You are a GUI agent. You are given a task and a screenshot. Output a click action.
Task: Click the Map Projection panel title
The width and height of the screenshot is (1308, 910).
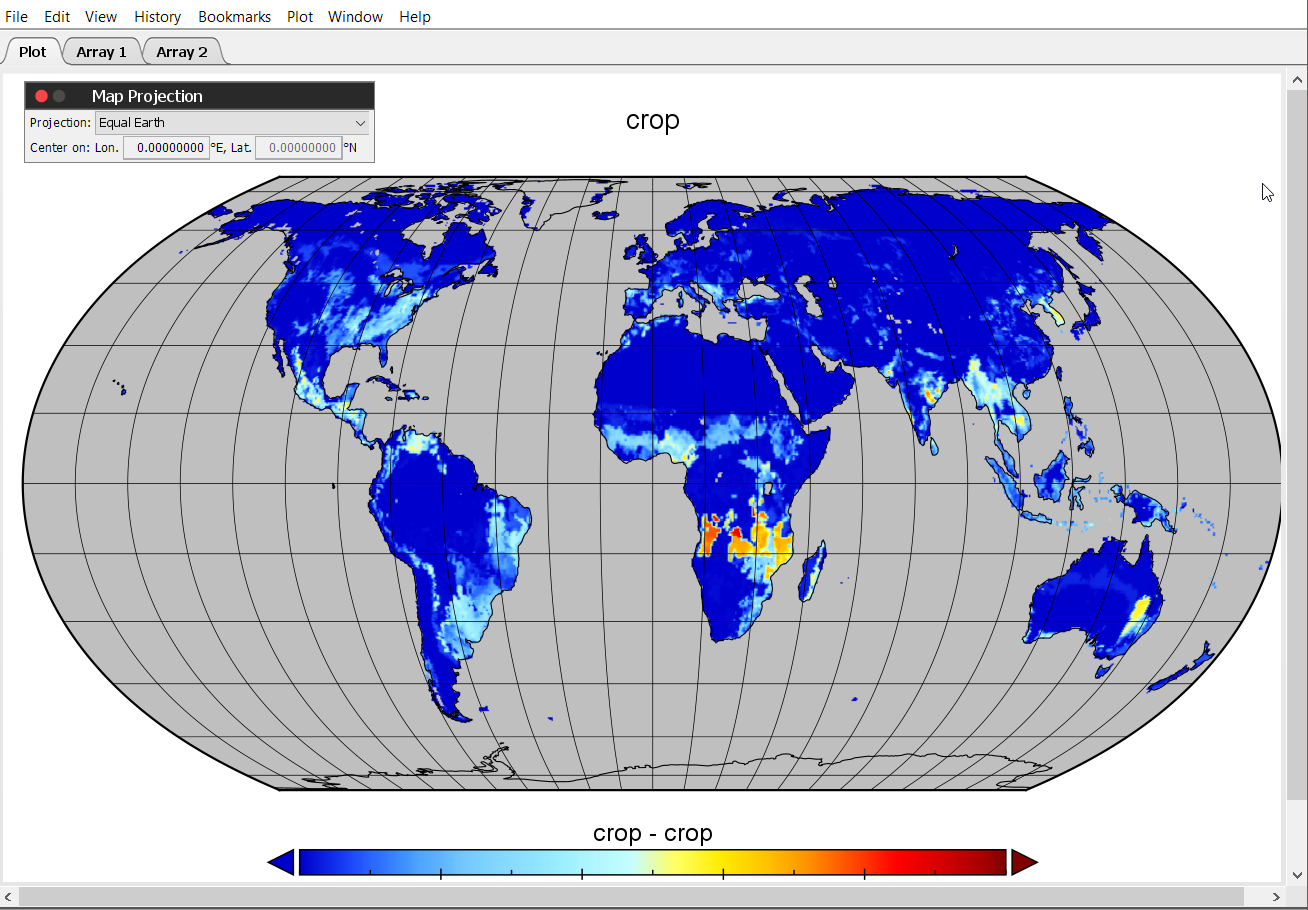[x=147, y=96]
